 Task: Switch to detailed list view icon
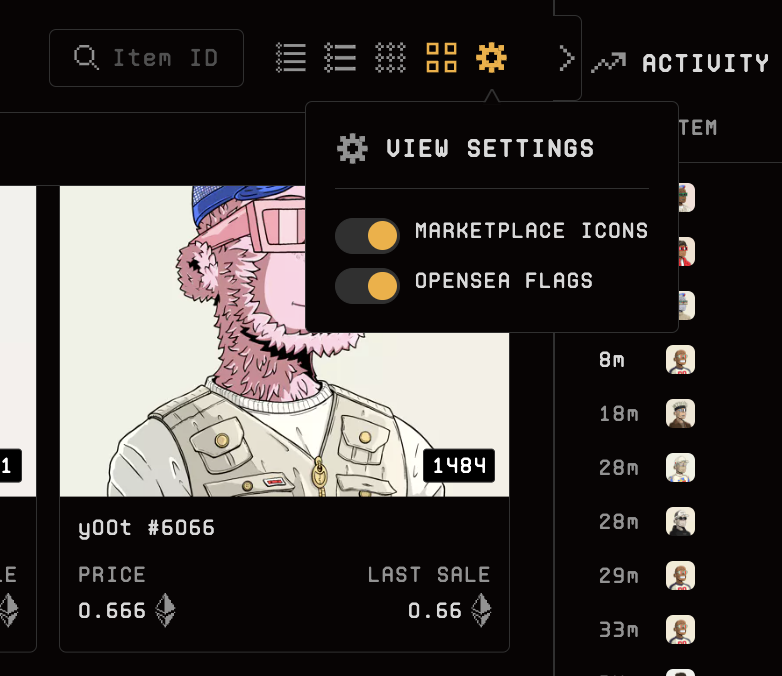tap(340, 58)
